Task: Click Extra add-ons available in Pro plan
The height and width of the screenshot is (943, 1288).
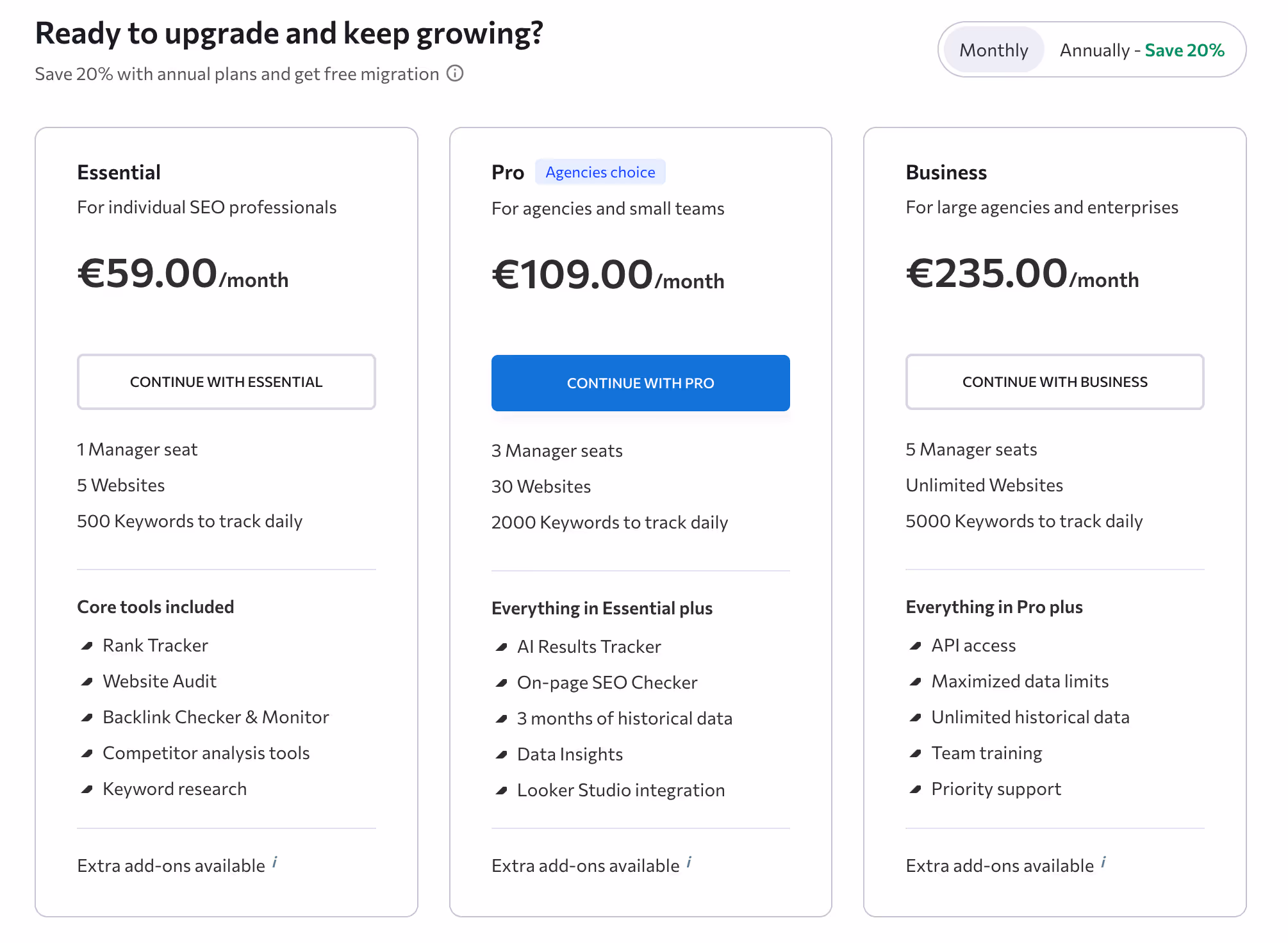Action: [x=585, y=866]
